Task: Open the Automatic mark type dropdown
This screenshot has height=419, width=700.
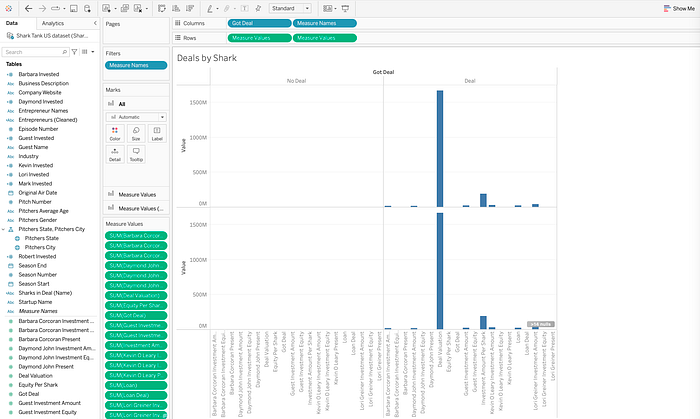Action: (x=136, y=117)
